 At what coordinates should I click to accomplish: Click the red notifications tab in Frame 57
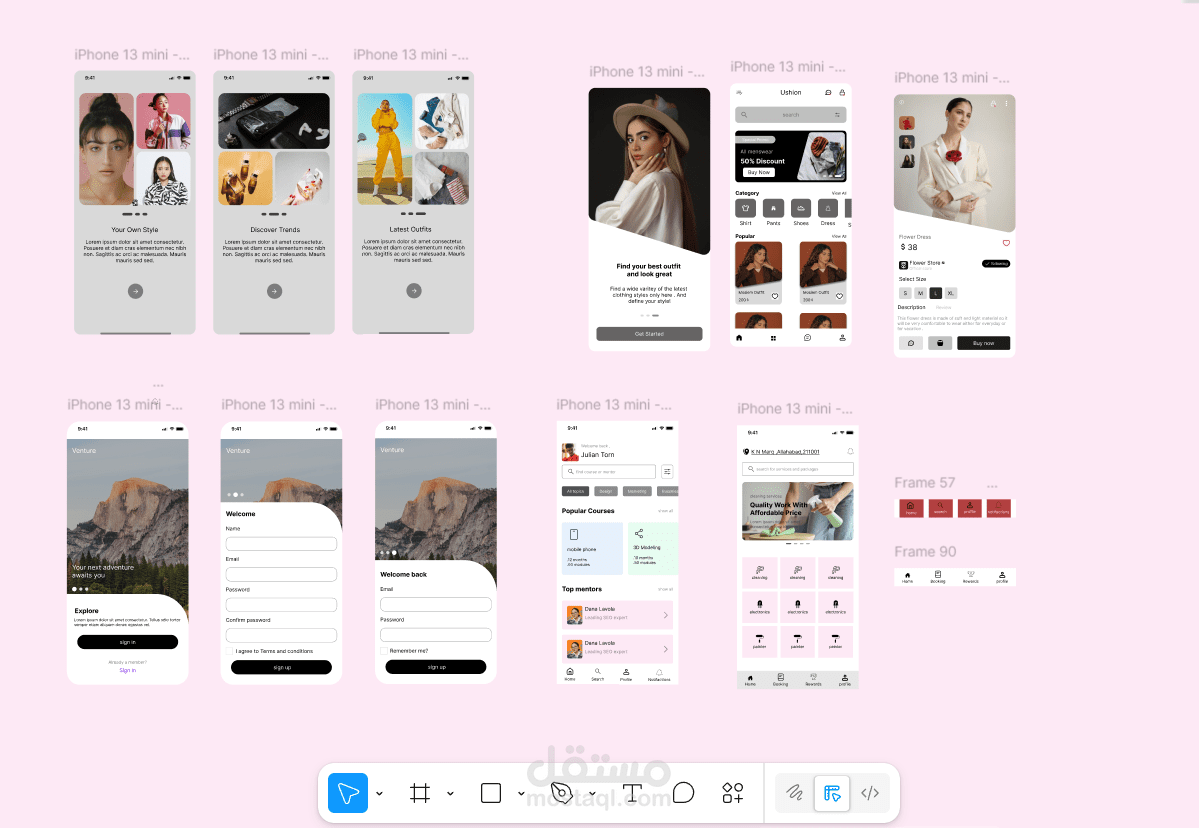pos(999,508)
